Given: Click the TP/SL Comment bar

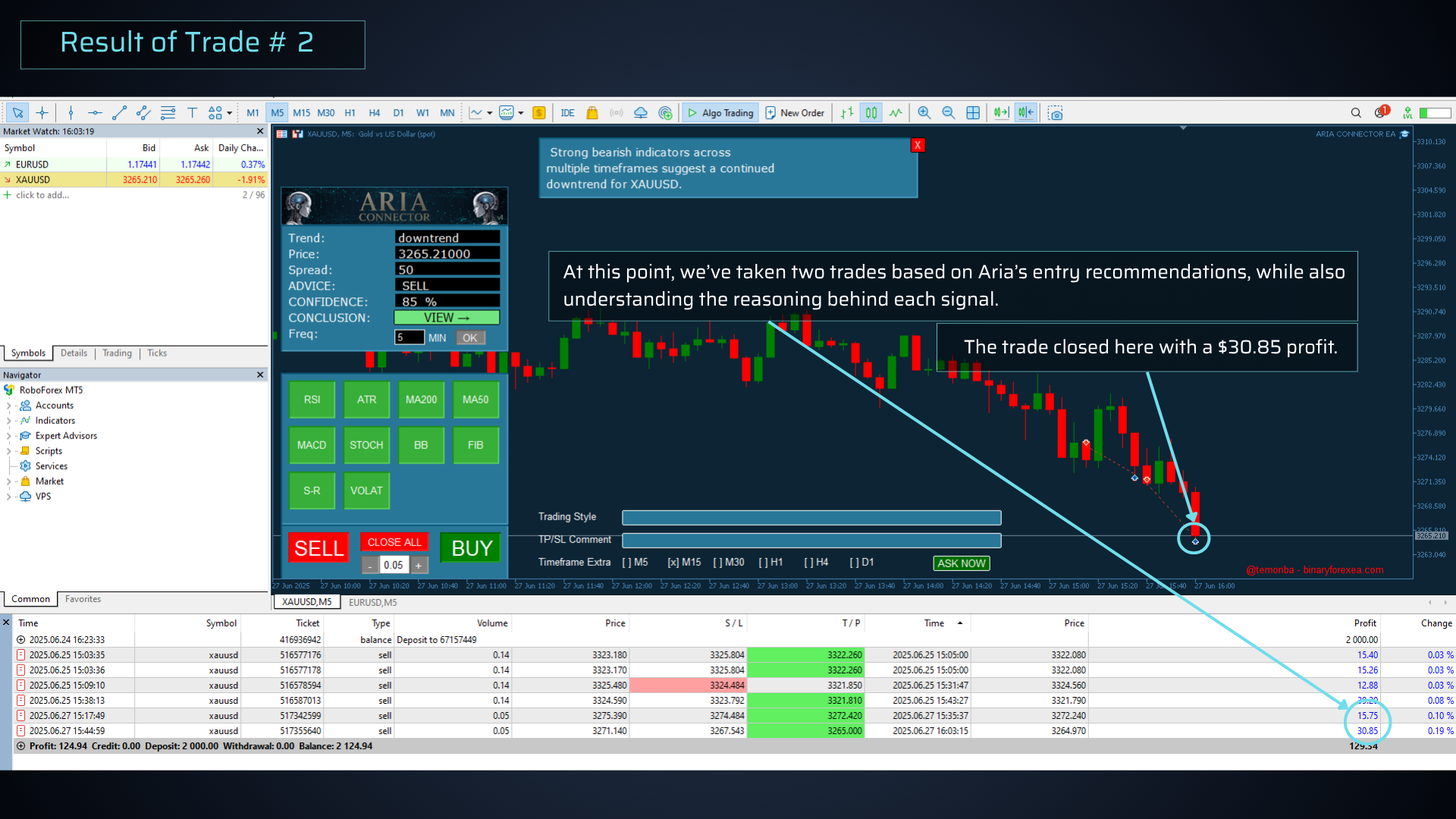Looking at the screenshot, I should [x=811, y=541].
